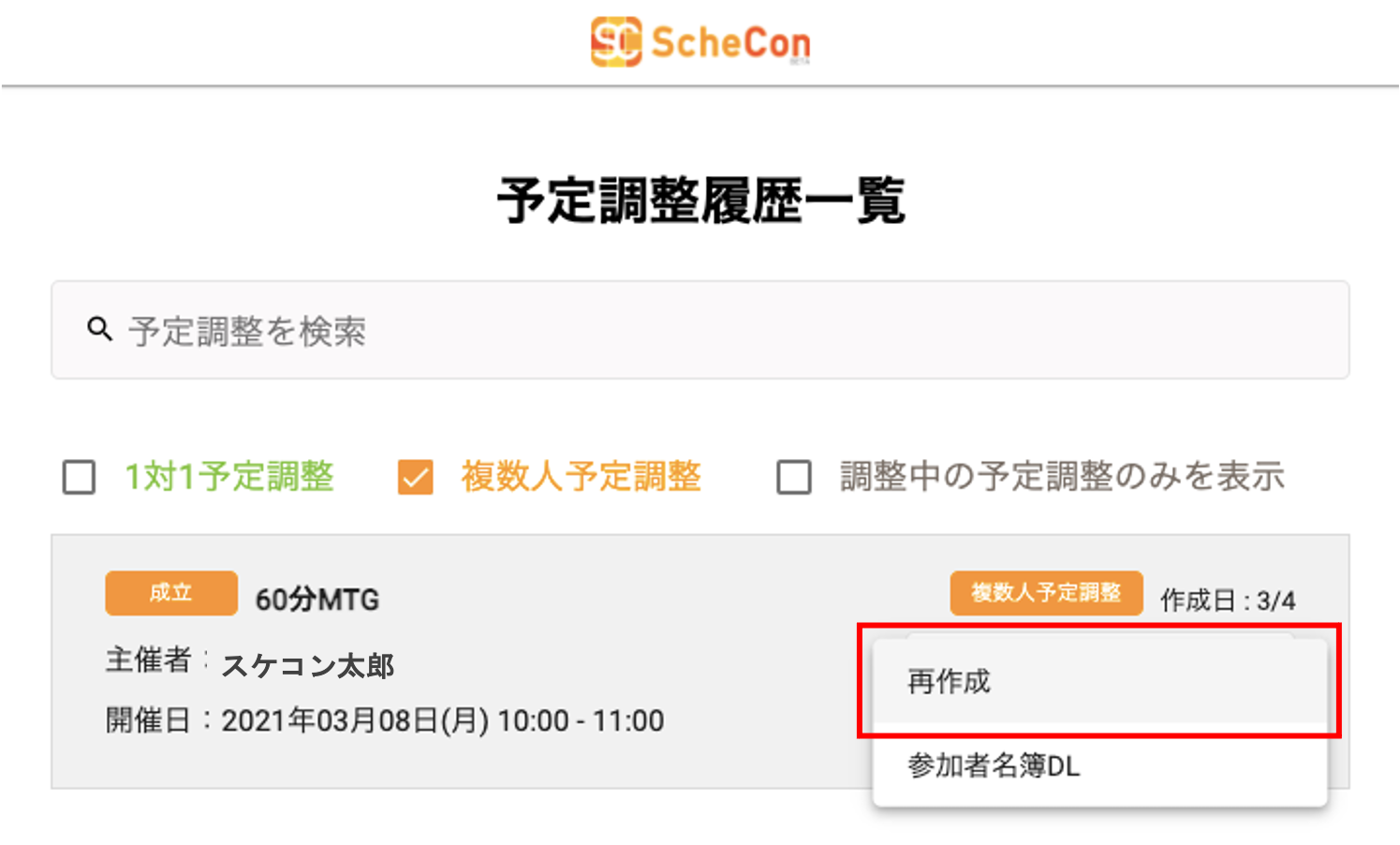Uncheck the orange 複数人予定調整 checkbox

(415, 477)
